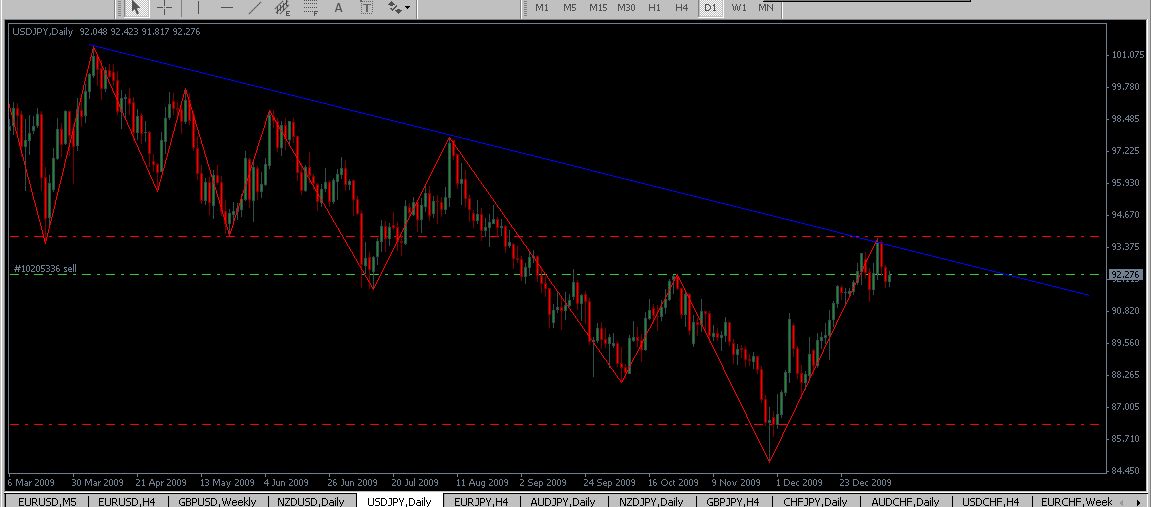
Task: Select the cursor arrow tool
Action: 136,8
